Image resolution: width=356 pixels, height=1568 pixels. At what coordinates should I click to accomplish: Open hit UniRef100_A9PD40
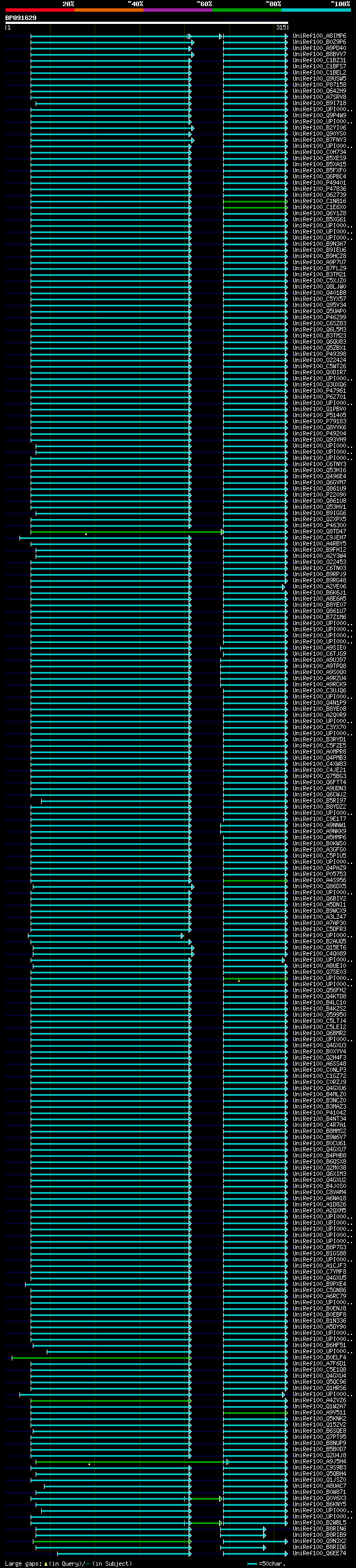coord(319,48)
